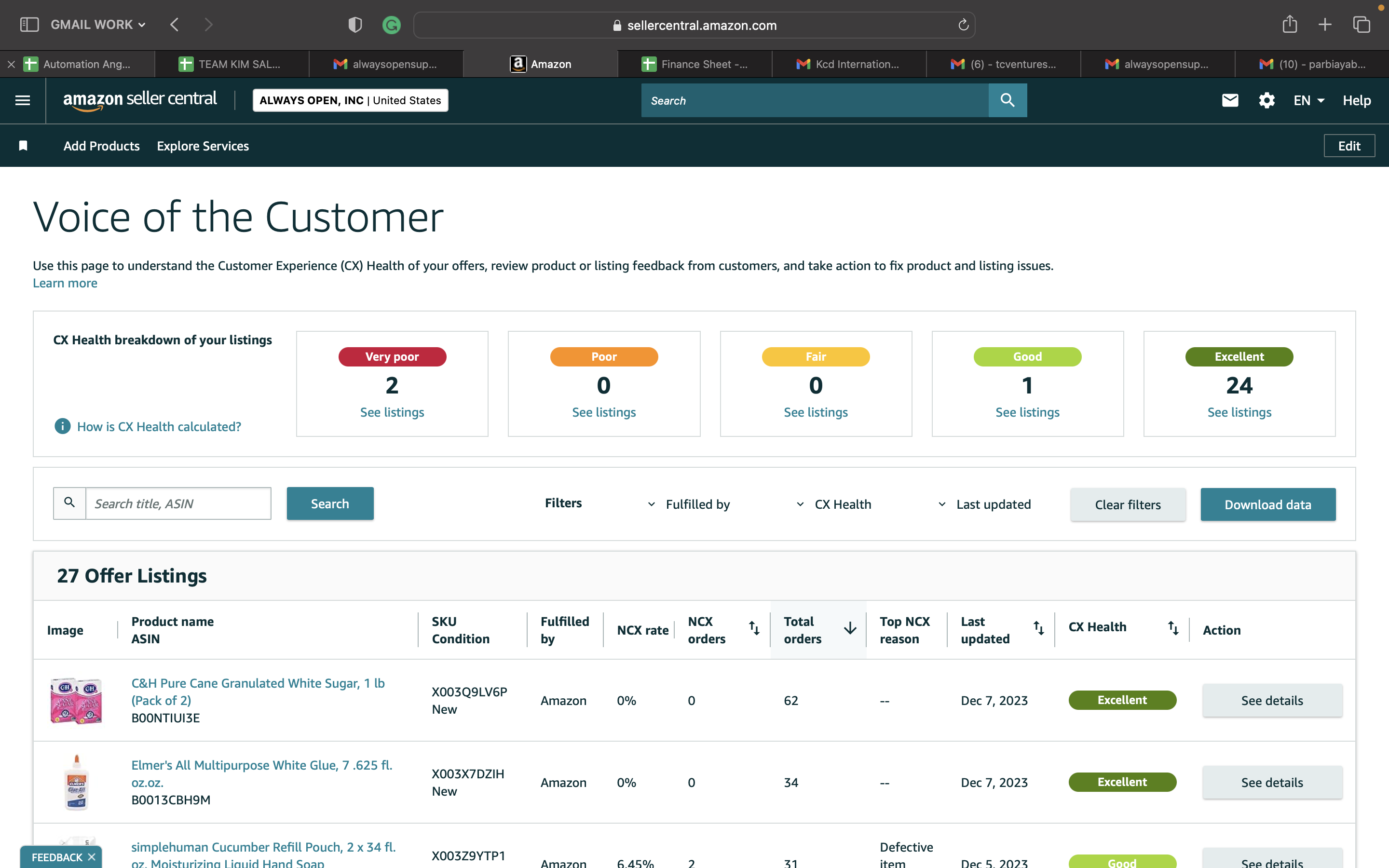
Task: Click Excellent badge in C&H sugar row
Action: tap(1122, 700)
